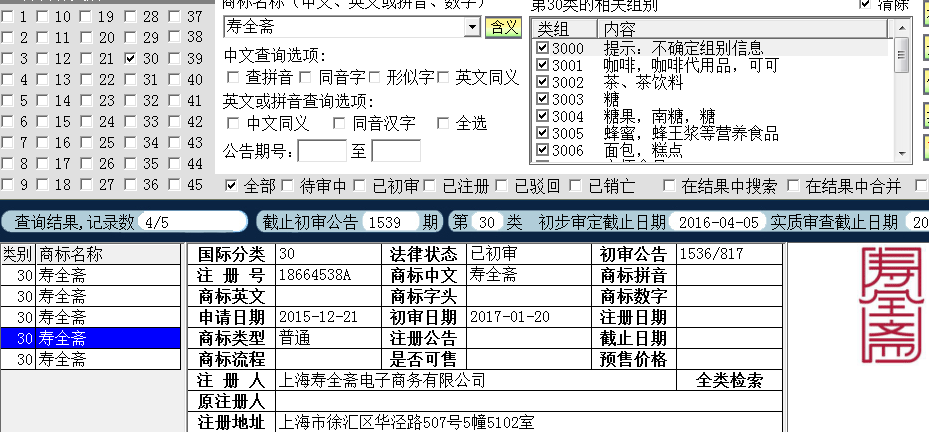This screenshot has width=929, height=432.
Task: Enable 在结果中合并 option
Action: (x=793, y=186)
